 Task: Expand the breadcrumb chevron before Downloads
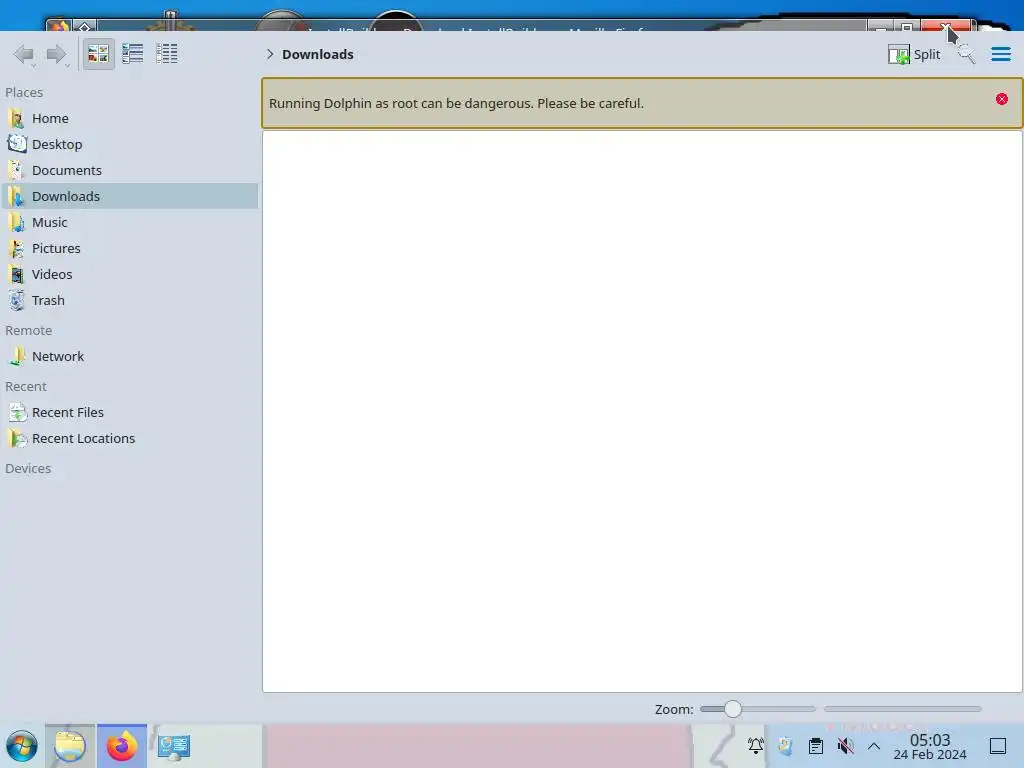click(270, 54)
